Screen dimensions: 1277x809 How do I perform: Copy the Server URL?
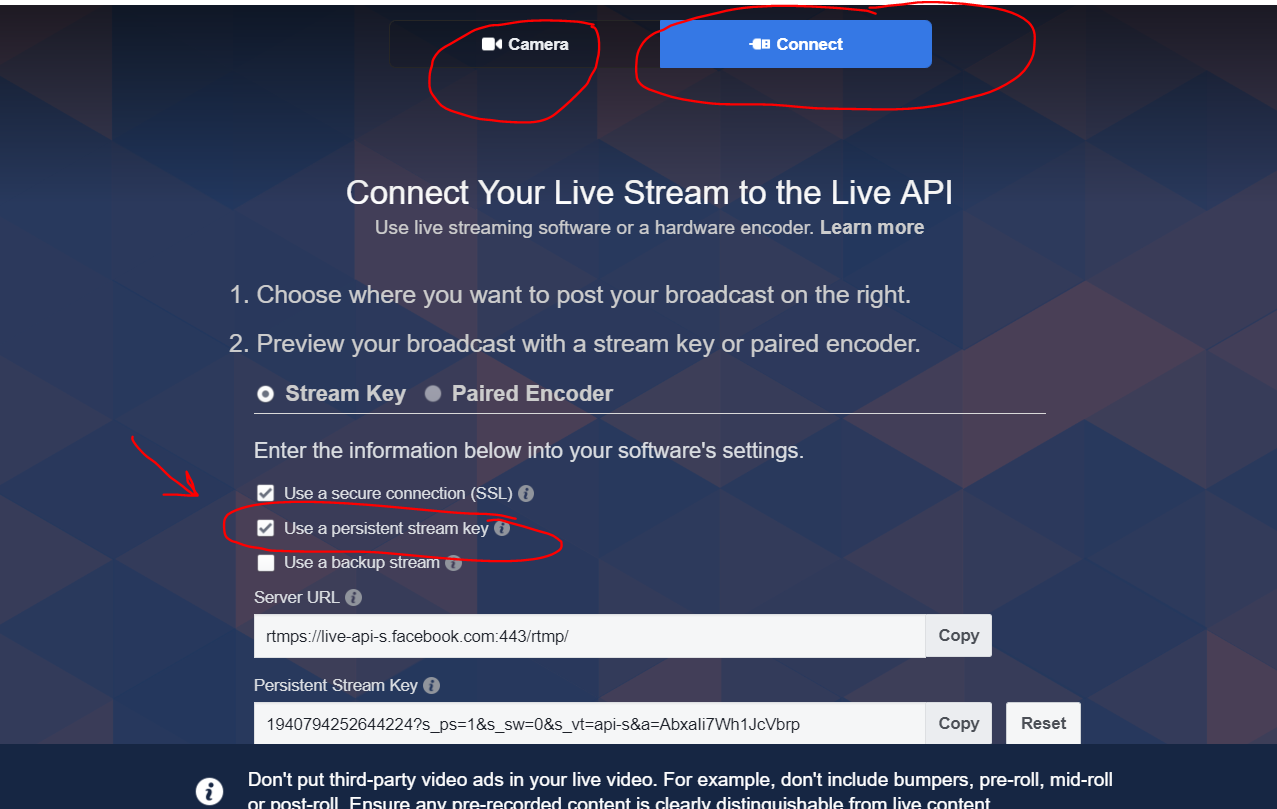point(958,636)
